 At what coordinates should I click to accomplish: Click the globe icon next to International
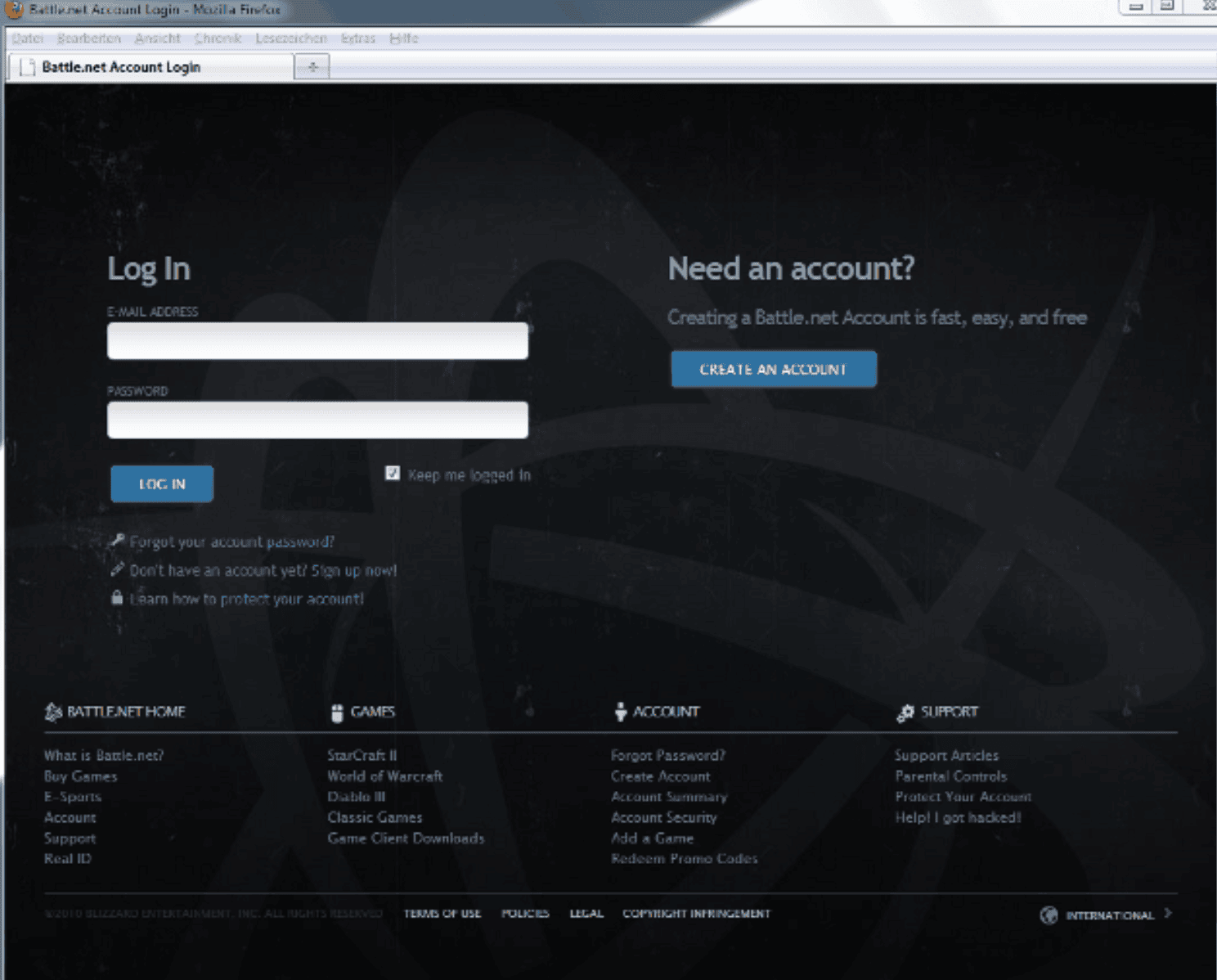coord(1049,915)
